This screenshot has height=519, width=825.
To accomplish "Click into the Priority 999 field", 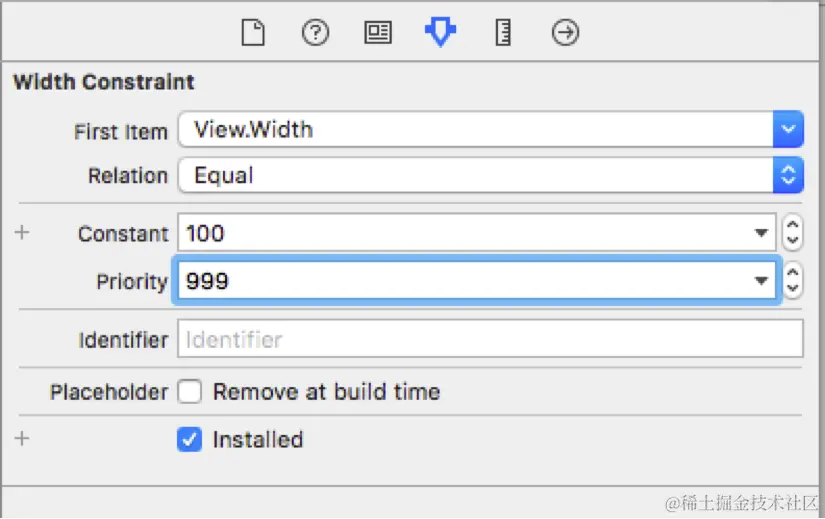I will (x=460, y=282).
